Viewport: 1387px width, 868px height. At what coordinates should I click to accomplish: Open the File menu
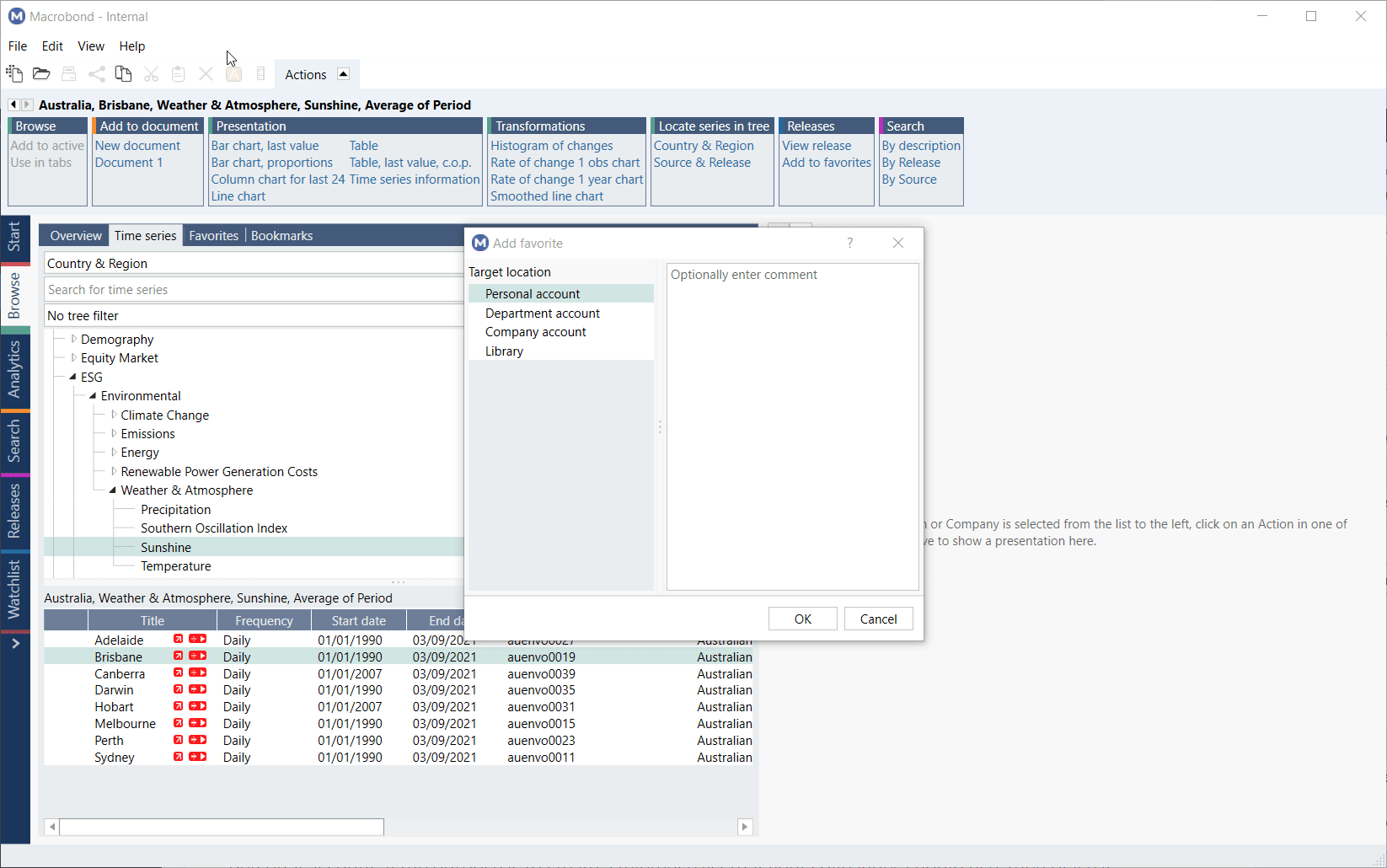(18, 46)
